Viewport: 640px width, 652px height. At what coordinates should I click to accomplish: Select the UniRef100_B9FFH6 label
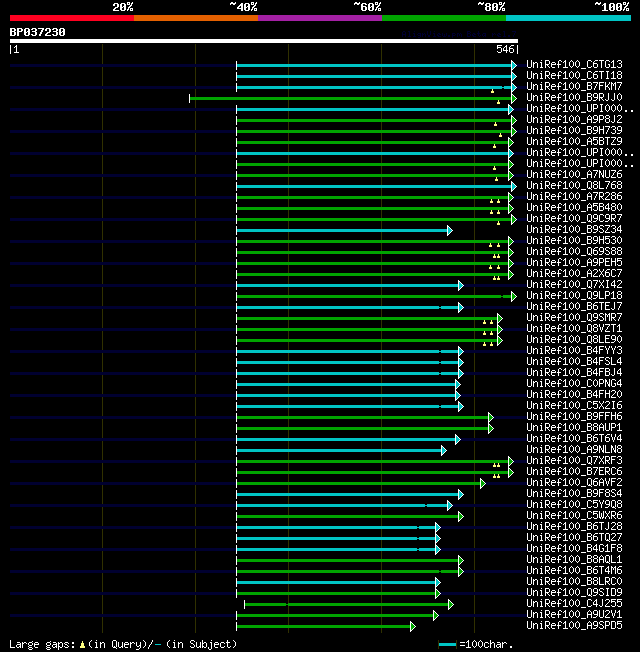(574, 417)
